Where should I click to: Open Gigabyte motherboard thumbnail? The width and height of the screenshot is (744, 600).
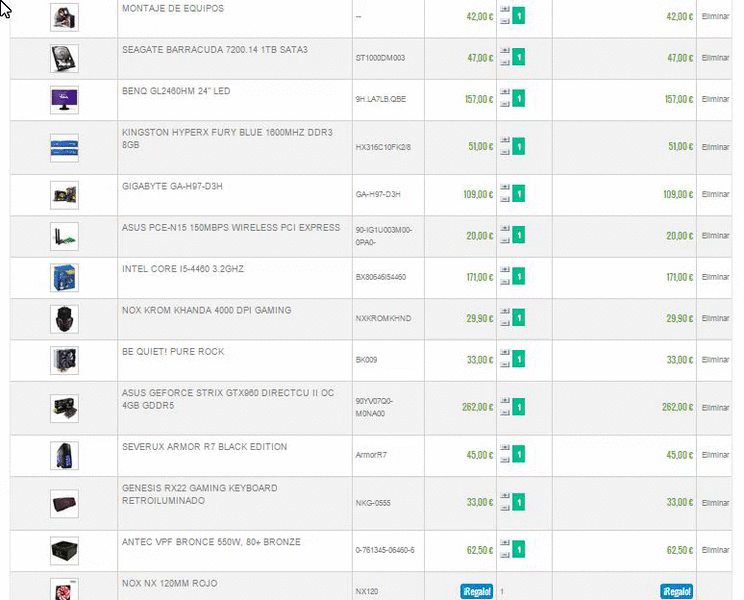click(65, 195)
